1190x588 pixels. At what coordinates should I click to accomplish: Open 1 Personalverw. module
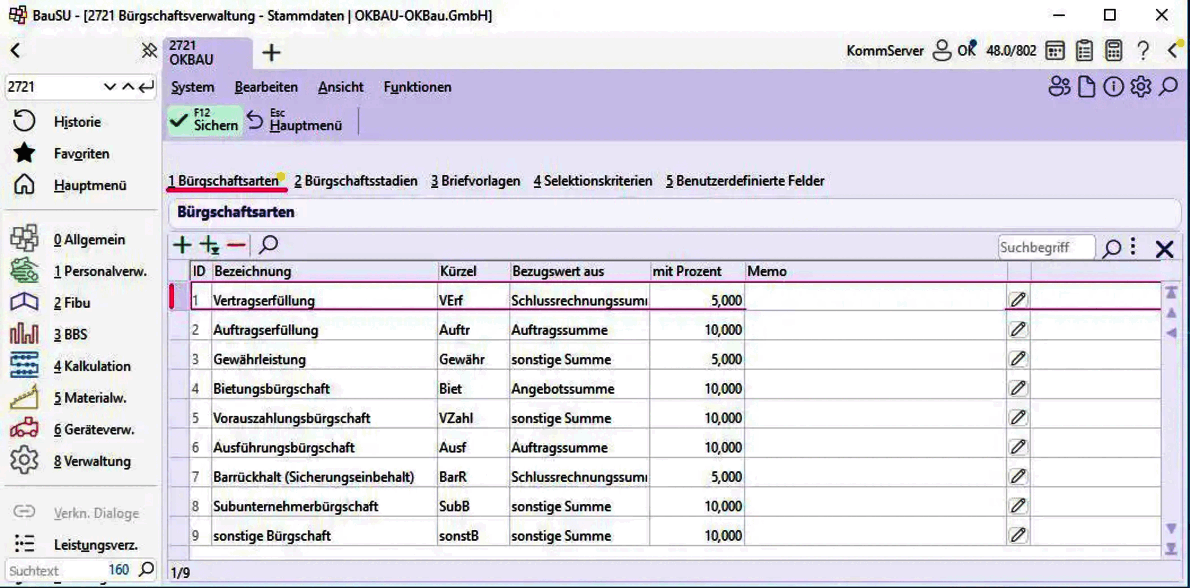pos(100,271)
